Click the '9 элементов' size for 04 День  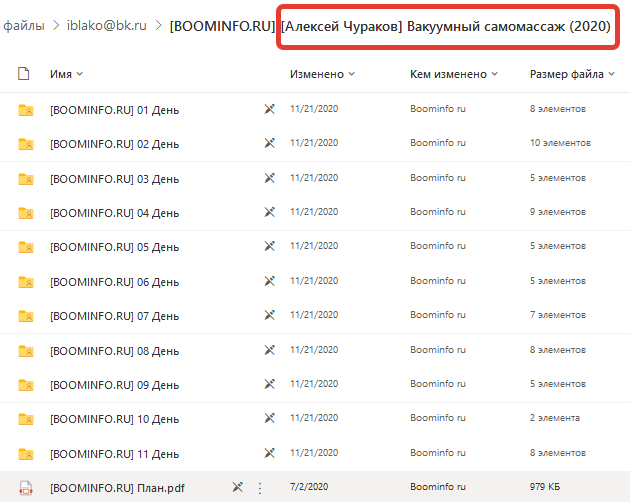pyautogui.click(x=558, y=212)
